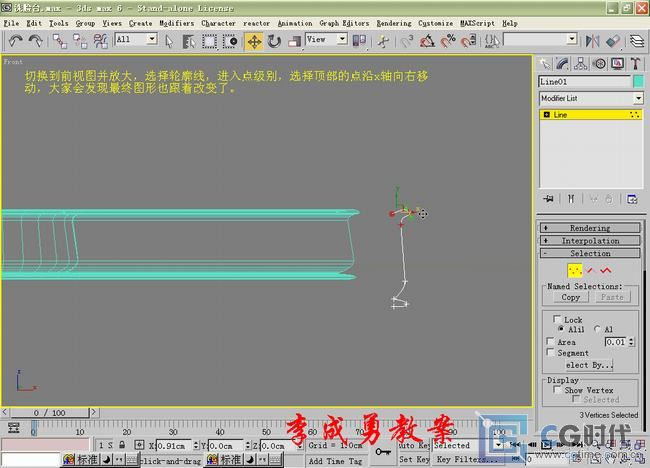Toggle the Percent Snap icon
The image size is (650, 468).
tap(448, 41)
